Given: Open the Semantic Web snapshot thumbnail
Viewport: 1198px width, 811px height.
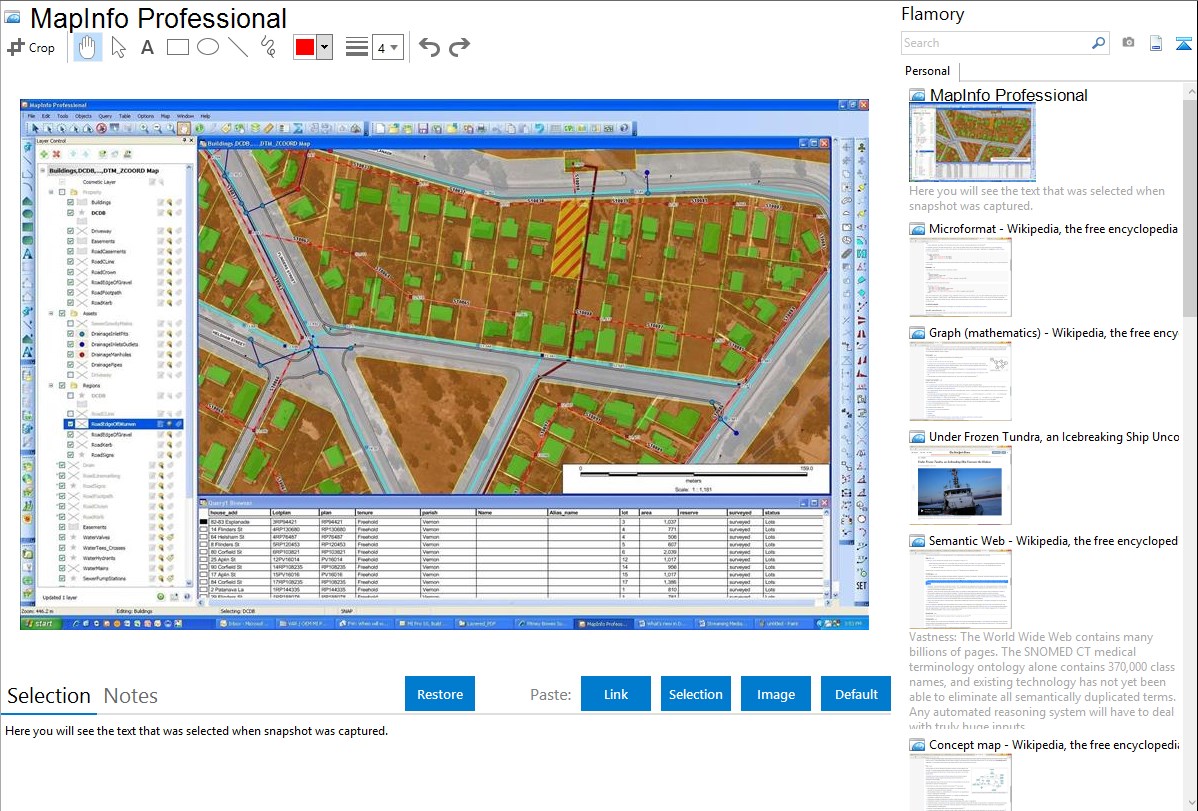Looking at the screenshot, I should coord(960,589).
